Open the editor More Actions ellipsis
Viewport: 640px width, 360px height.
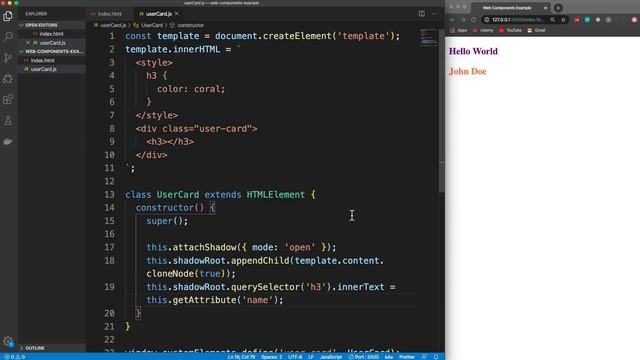(x=434, y=13)
